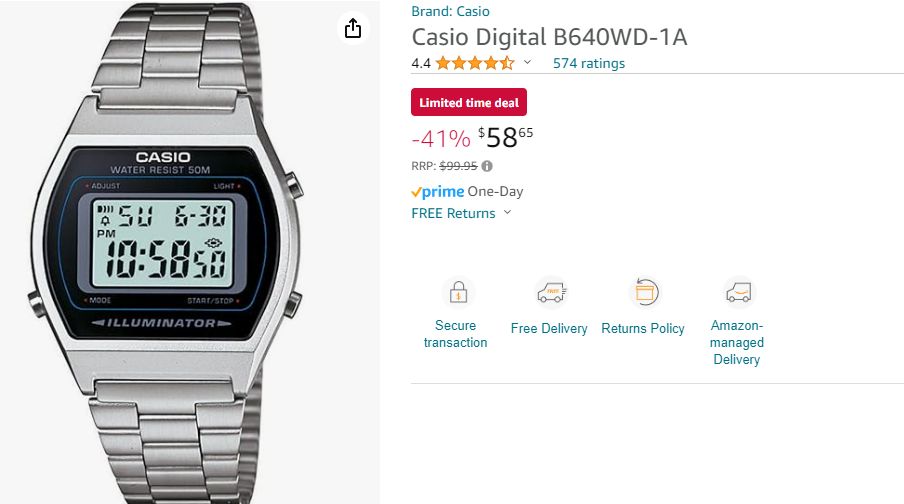Expand the FREE Returns chevron
Image resolution: width=904 pixels, height=504 pixels.
[x=507, y=212]
